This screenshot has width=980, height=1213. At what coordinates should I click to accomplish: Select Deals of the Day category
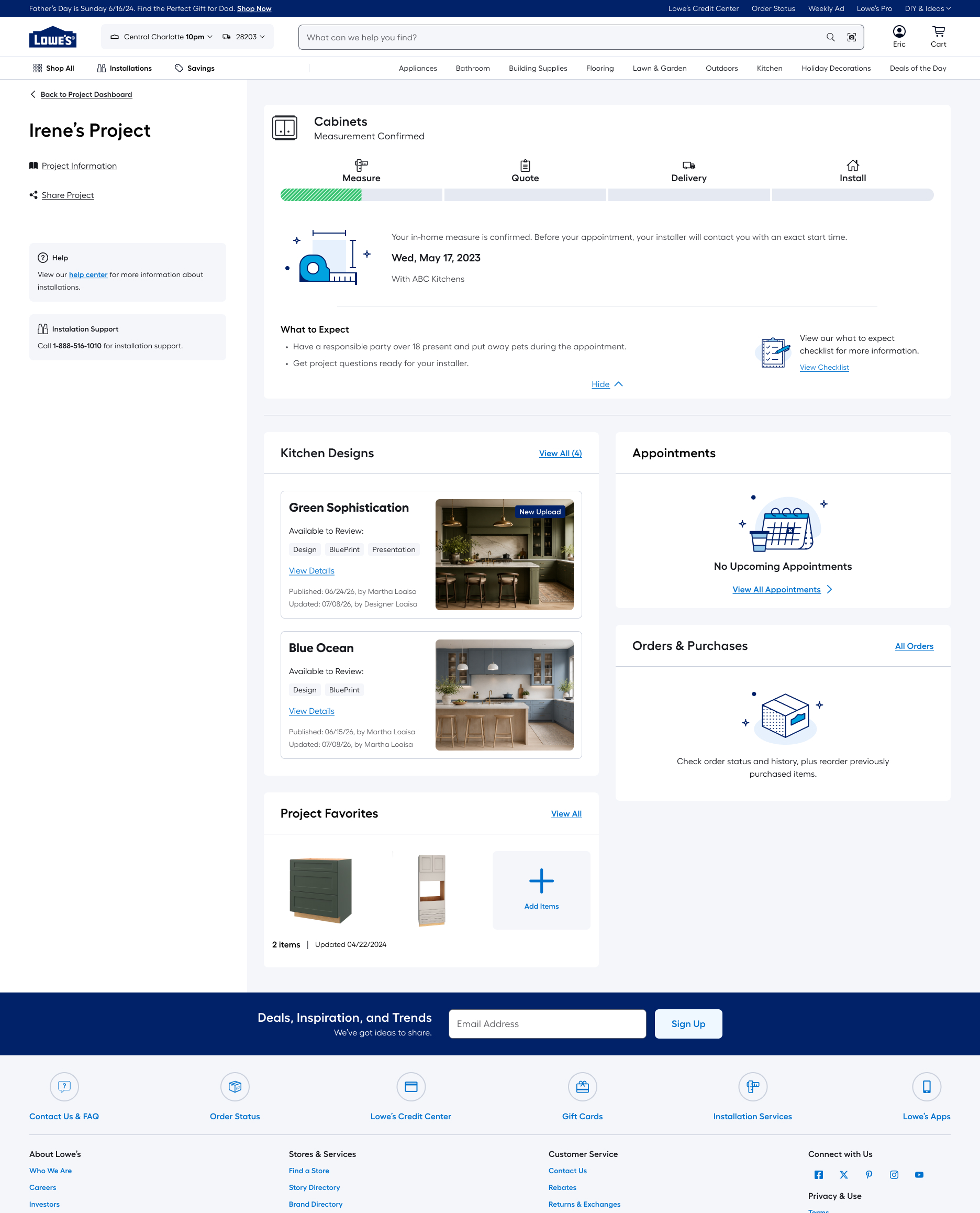[x=918, y=68]
